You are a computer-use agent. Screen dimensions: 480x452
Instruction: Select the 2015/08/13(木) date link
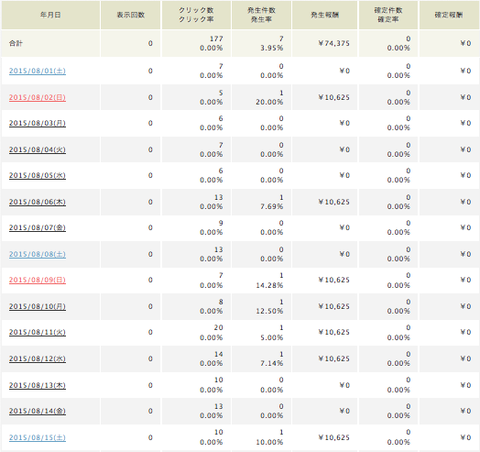pos(37,385)
